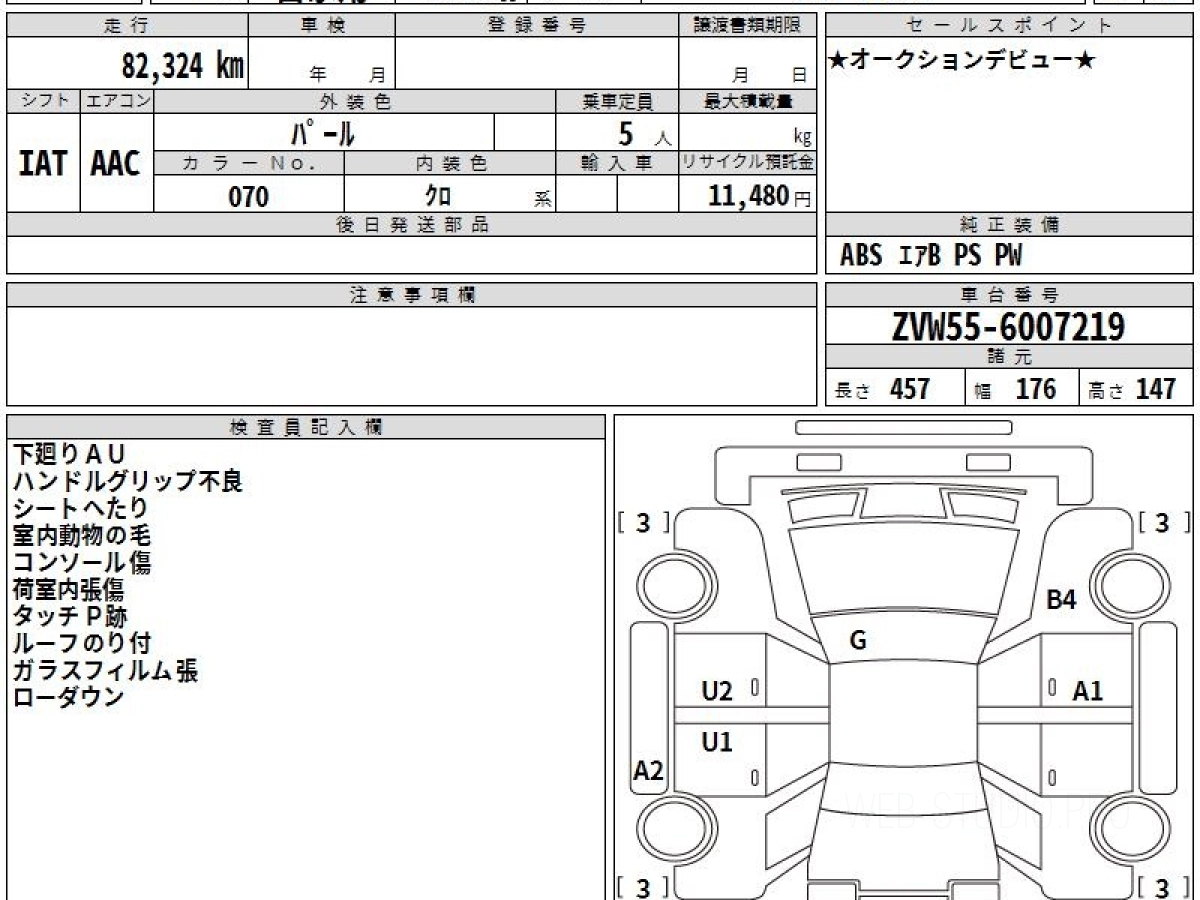The height and width of the screenshot is (900, 1200).
Task: Click the A1 damage mark on diagram
Action: pos(1088,691)
